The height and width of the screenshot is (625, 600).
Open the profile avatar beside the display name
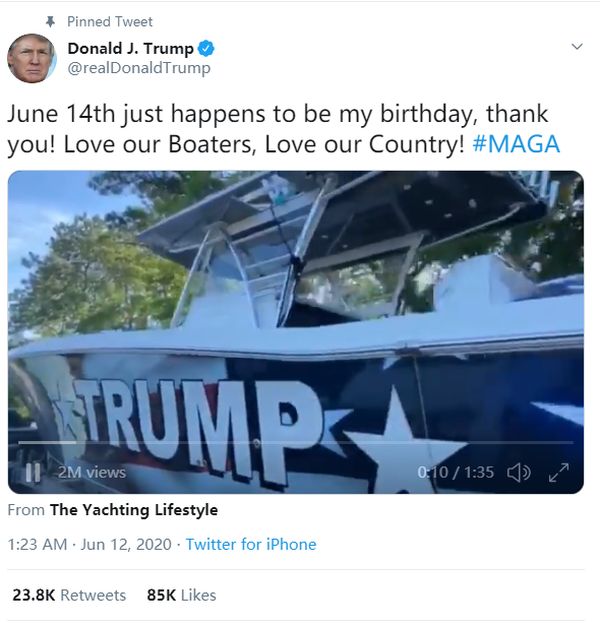pyautogui.click(x=31, y=58)
